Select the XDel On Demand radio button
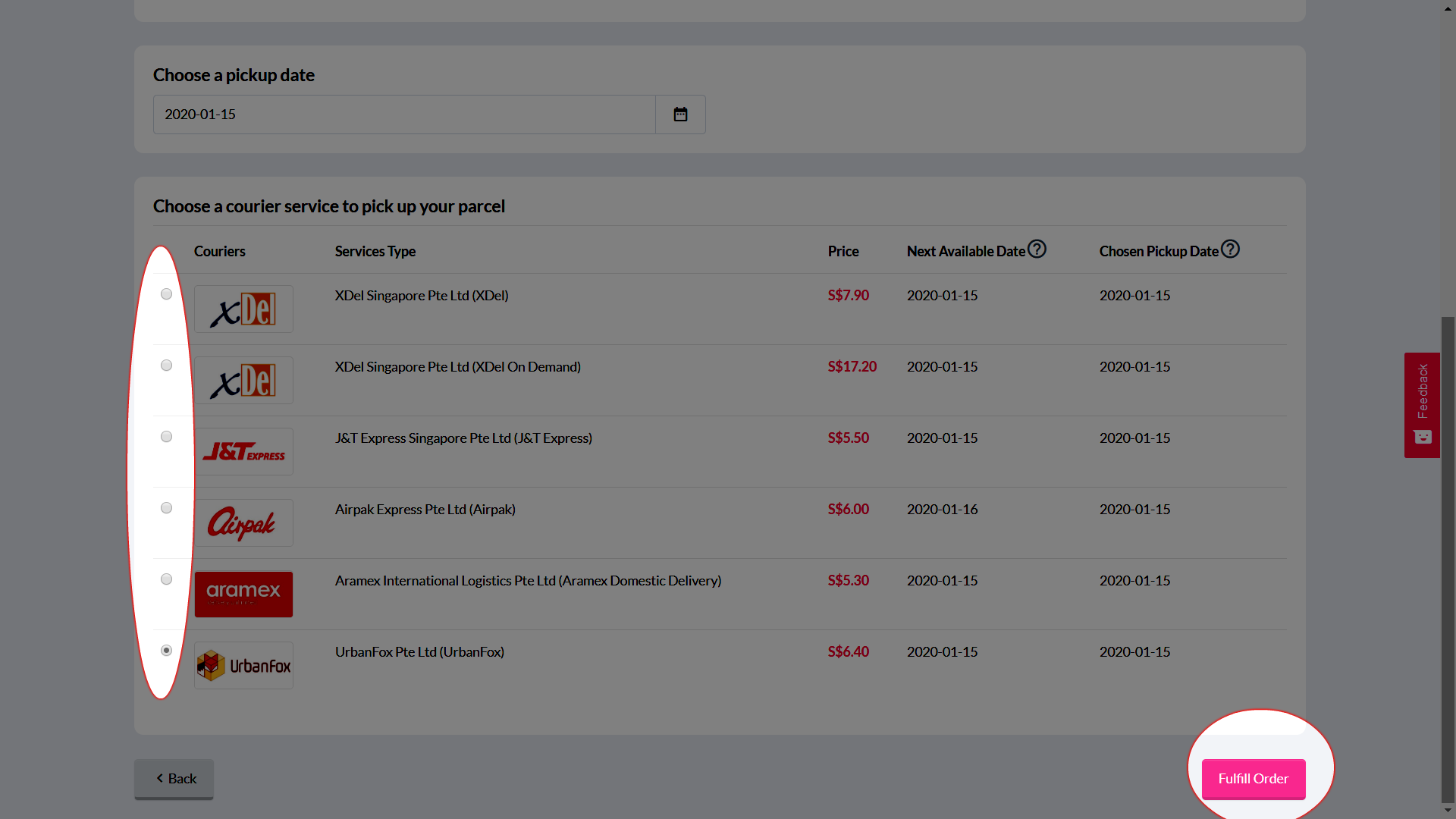The image size is (1456, 819). tap(166, 366)
